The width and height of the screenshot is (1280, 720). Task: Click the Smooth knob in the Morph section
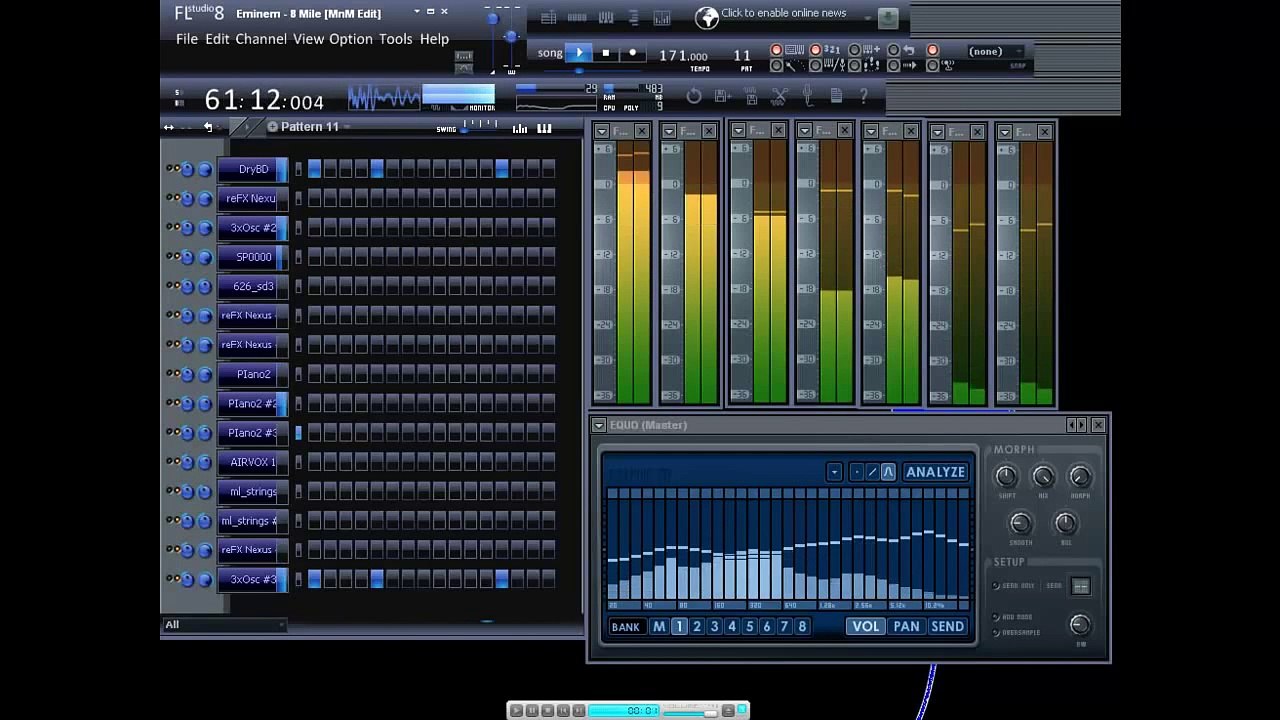[x=1020, y=523]
